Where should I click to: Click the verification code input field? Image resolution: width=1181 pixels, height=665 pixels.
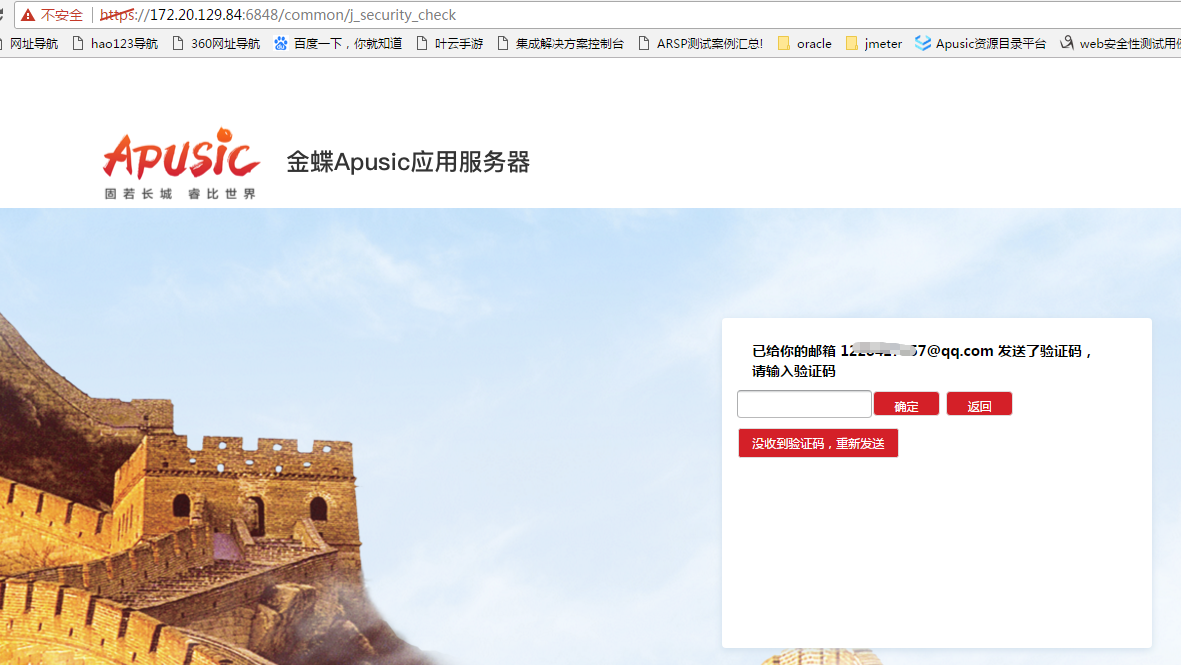804,404
